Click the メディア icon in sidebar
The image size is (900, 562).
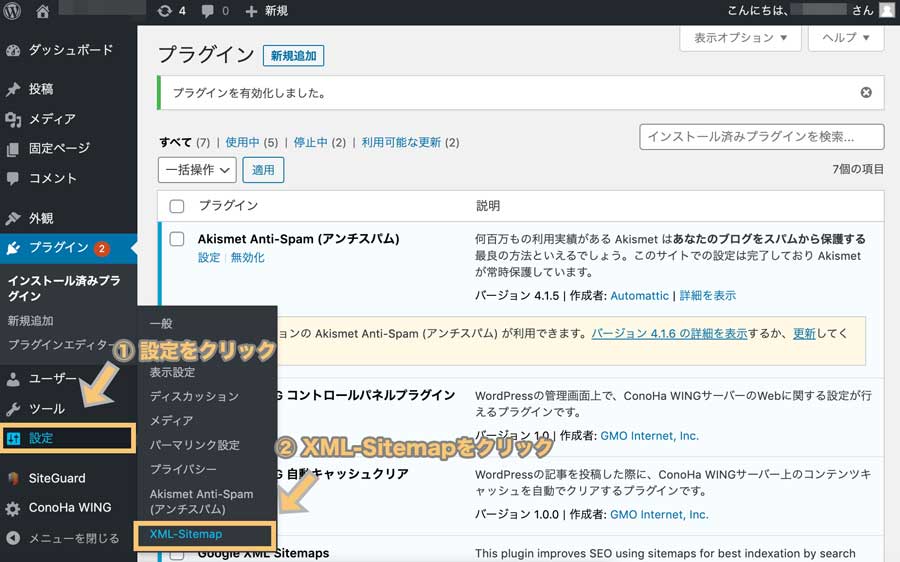point(13,119)
